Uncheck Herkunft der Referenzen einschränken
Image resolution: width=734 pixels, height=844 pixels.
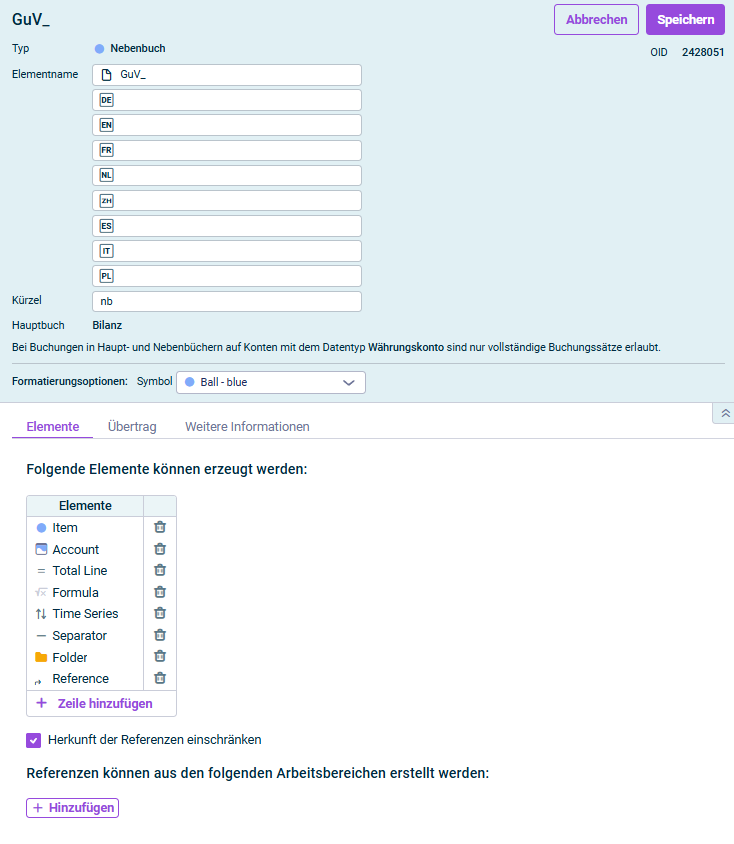click(34, 741)
